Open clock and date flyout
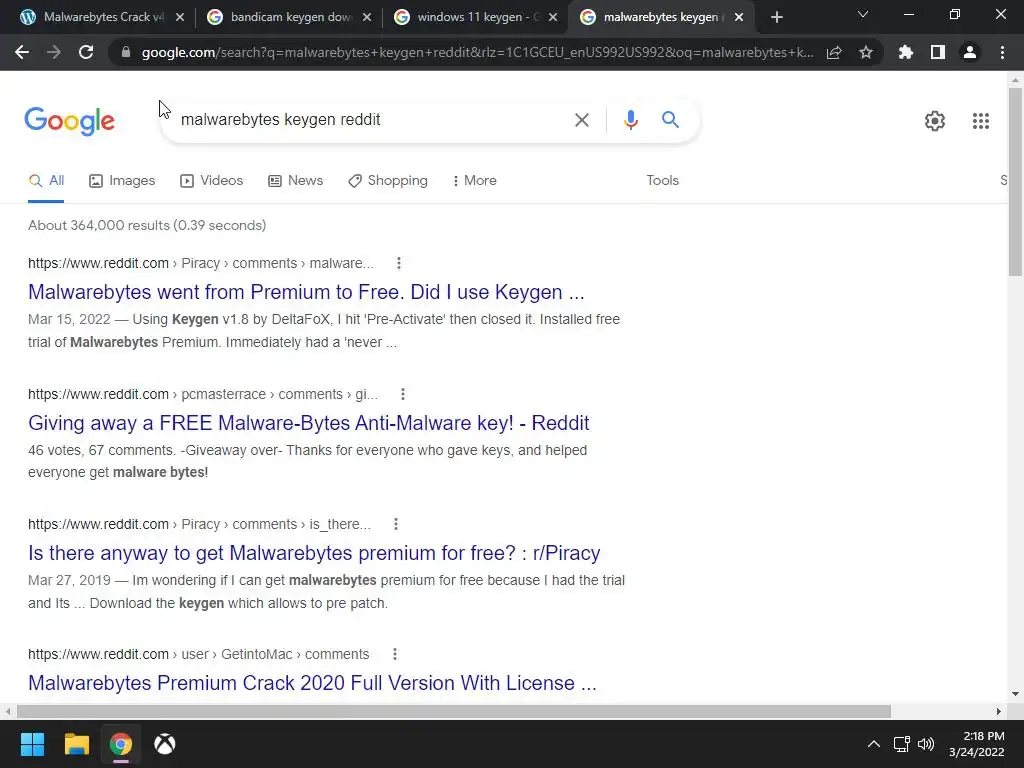The image size is (1024, 768). pyautogui.click(x=977, y=744)
